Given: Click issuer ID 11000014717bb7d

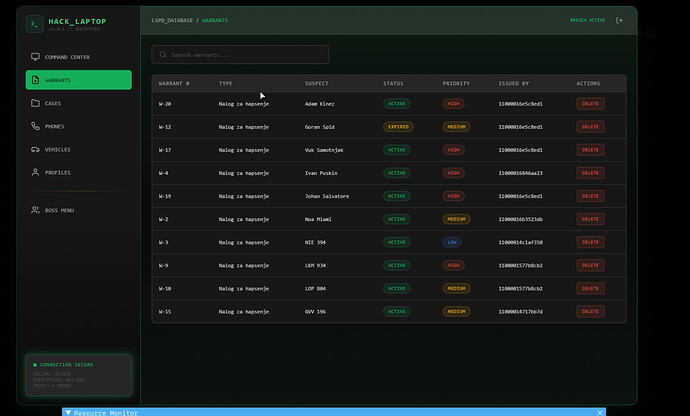Looking at the screenshot, I should point(521,312).
